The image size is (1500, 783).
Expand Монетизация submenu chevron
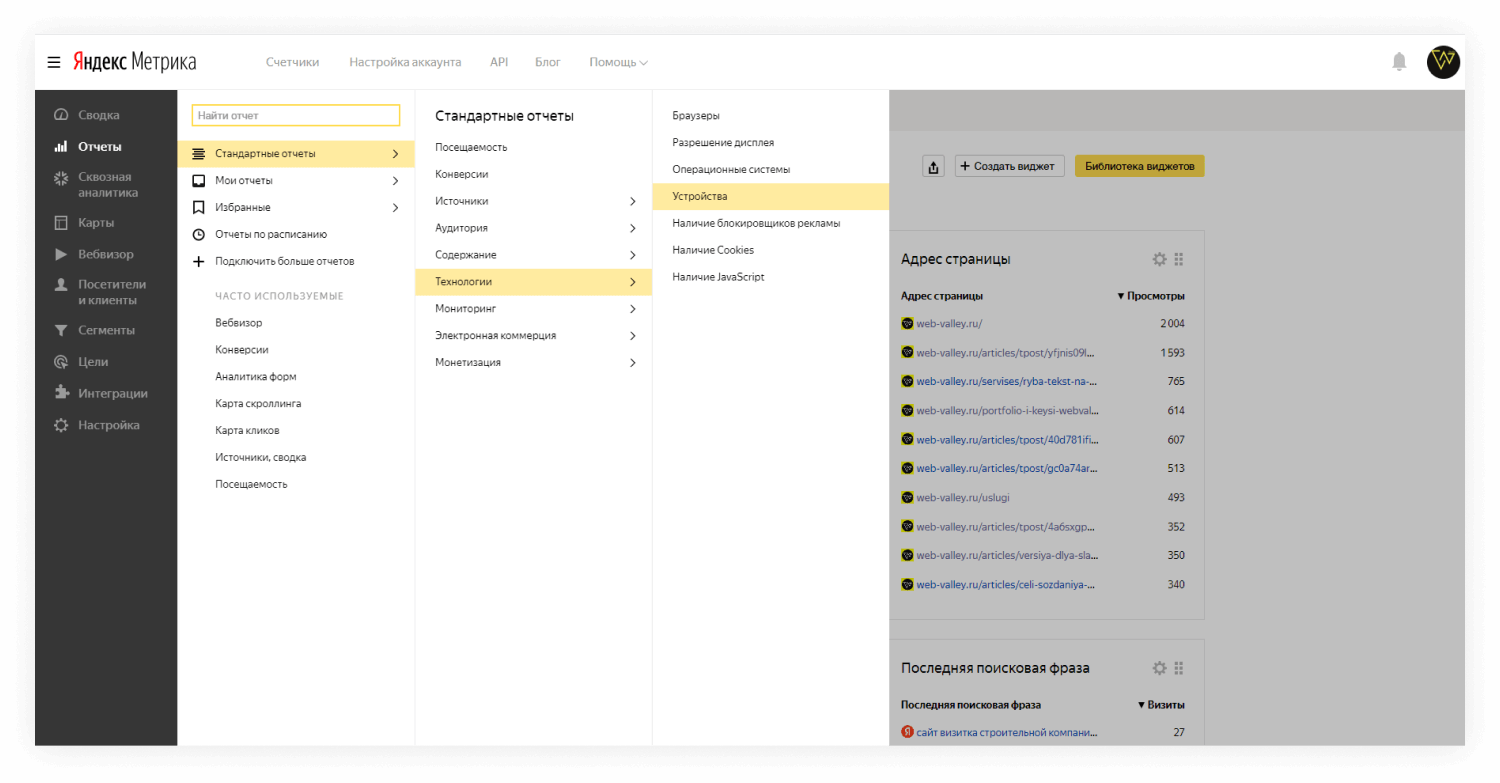coord(633,362)
